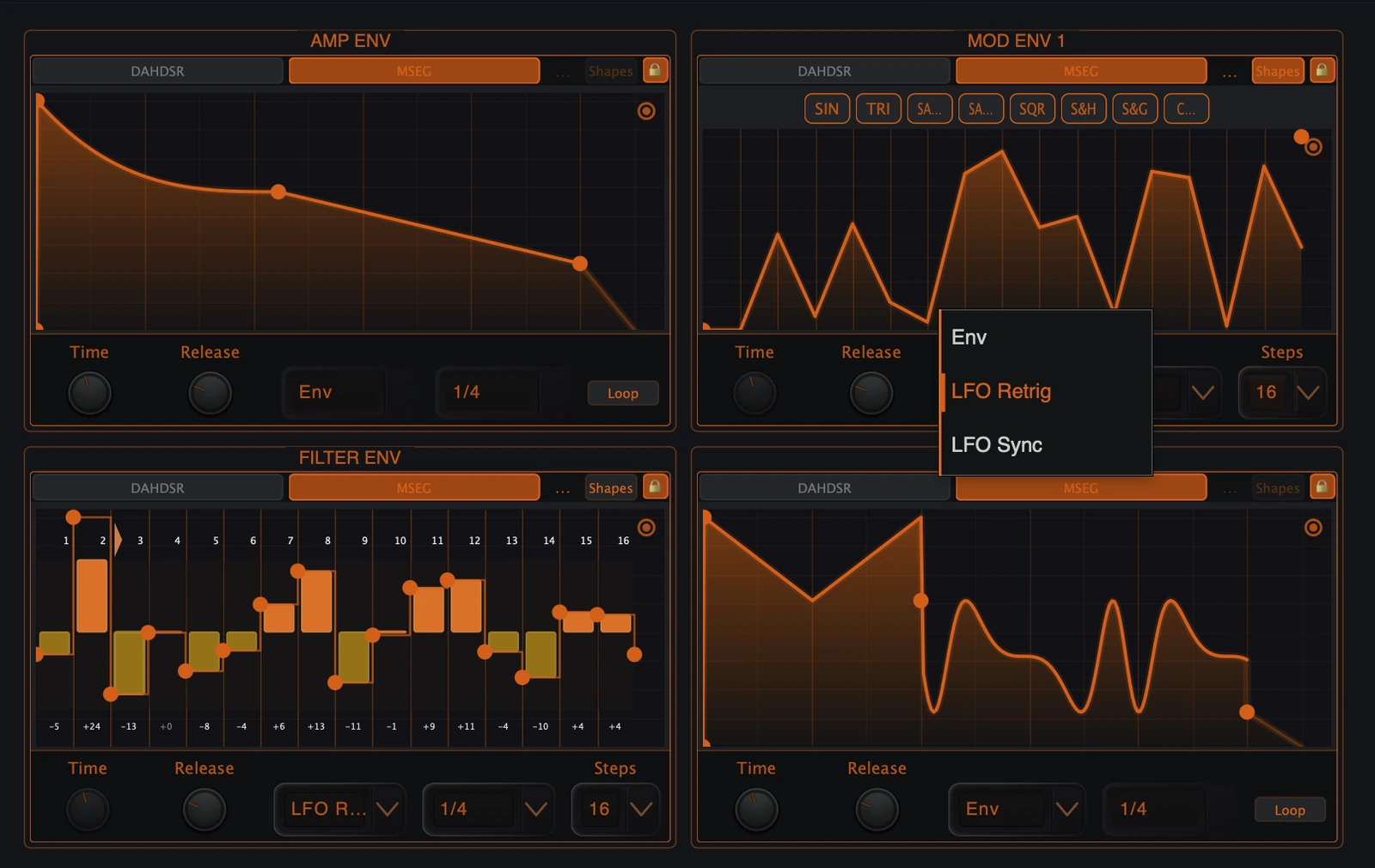Select the S&G shape preset
The image size is (1375, 868).
pos(1134,109)
